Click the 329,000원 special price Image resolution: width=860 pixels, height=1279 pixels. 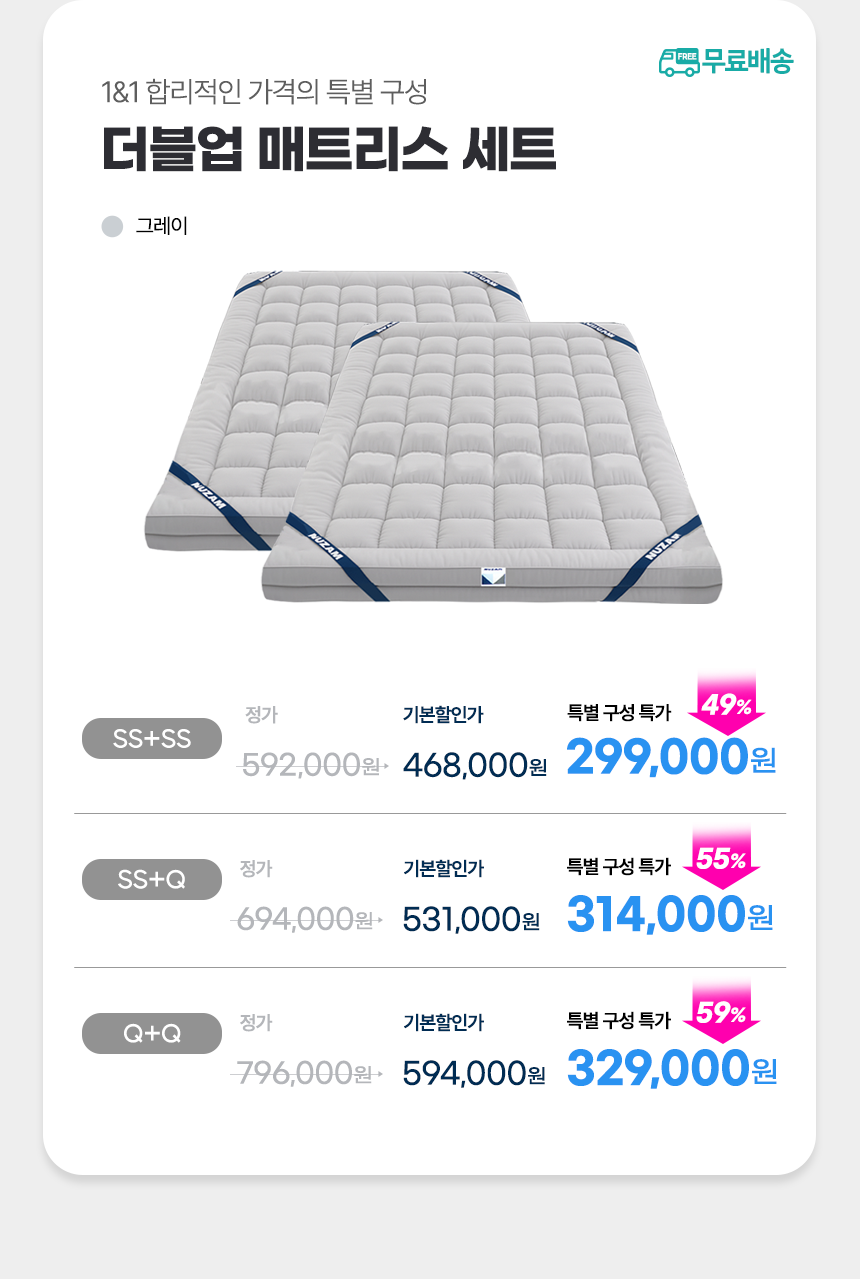[670, 1069]
